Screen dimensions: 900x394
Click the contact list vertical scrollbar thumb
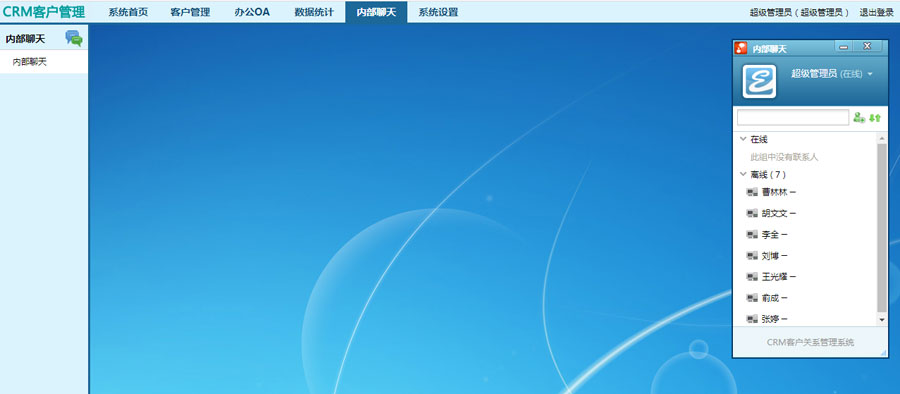[882, 227]
